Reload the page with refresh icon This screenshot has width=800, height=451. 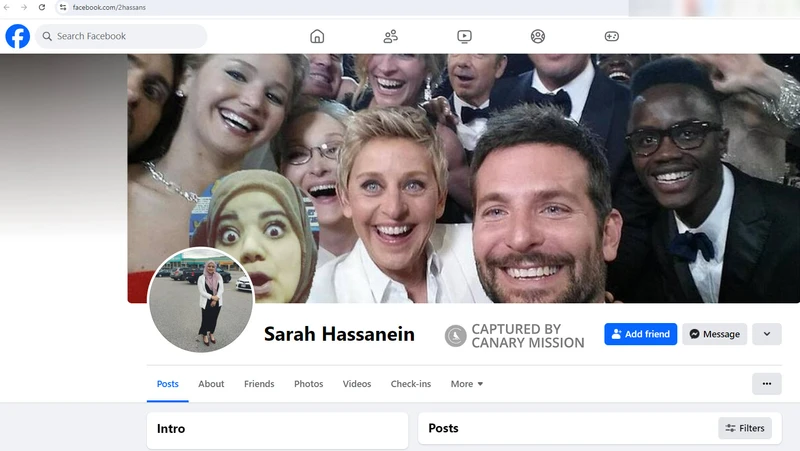[x=42, y=7]
